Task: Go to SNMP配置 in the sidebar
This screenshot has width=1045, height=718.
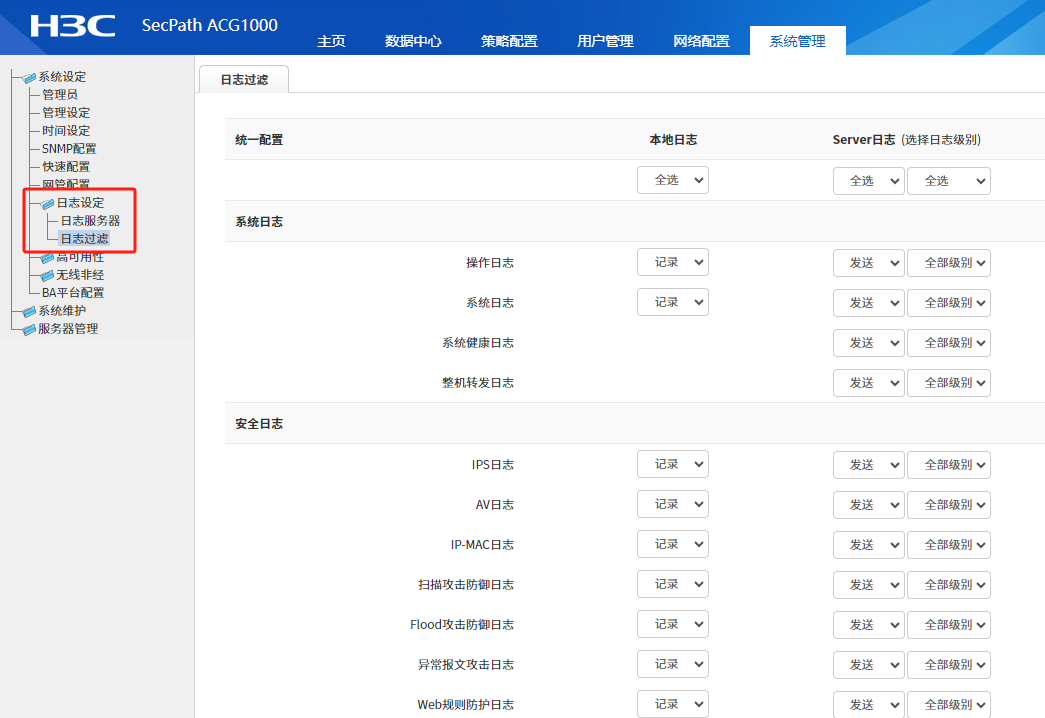Action: (69, 149)
